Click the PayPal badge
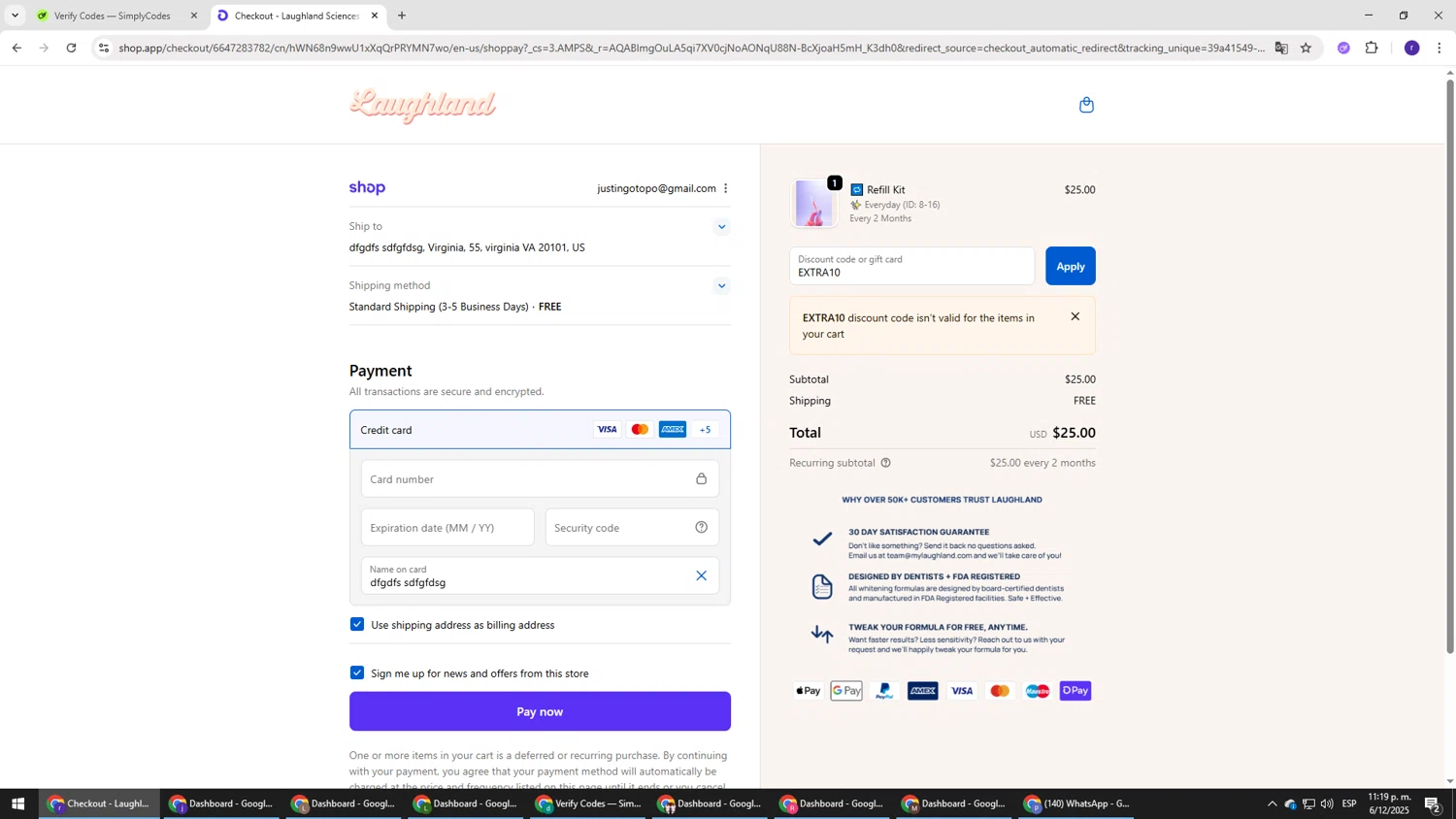Viewport: 1456px width, 819px height. [884, 691]
